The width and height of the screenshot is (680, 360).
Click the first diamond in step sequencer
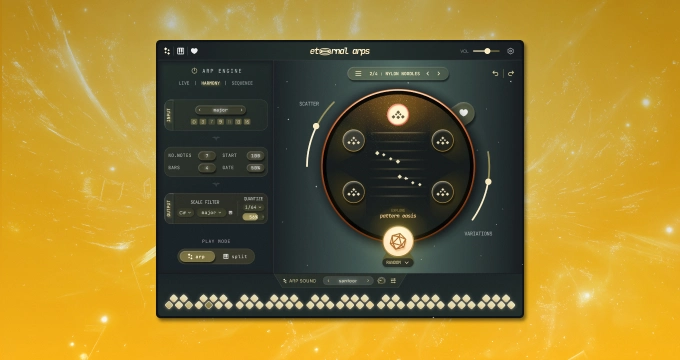[x=169, y=305]
